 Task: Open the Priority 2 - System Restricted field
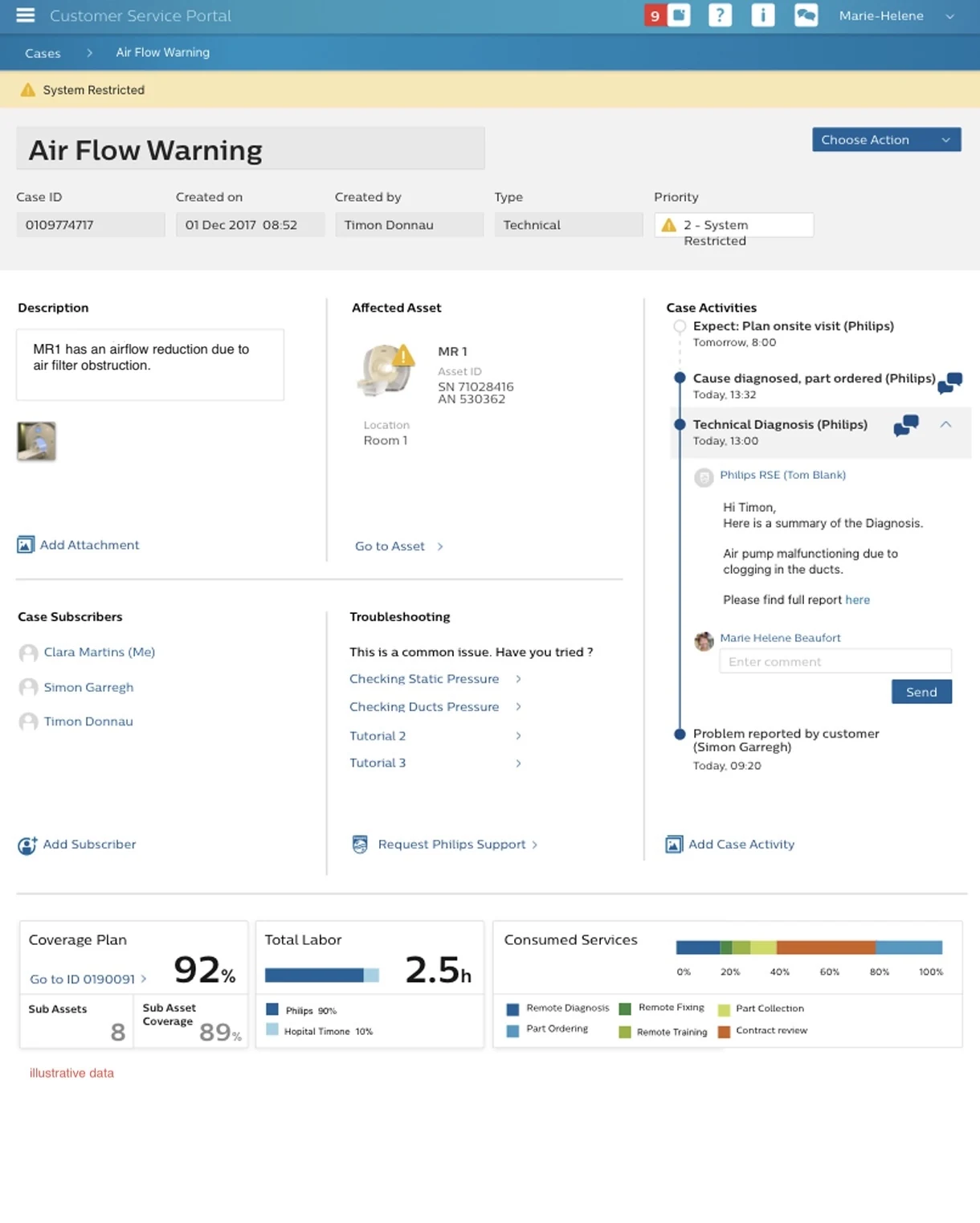tap(734, 225)
